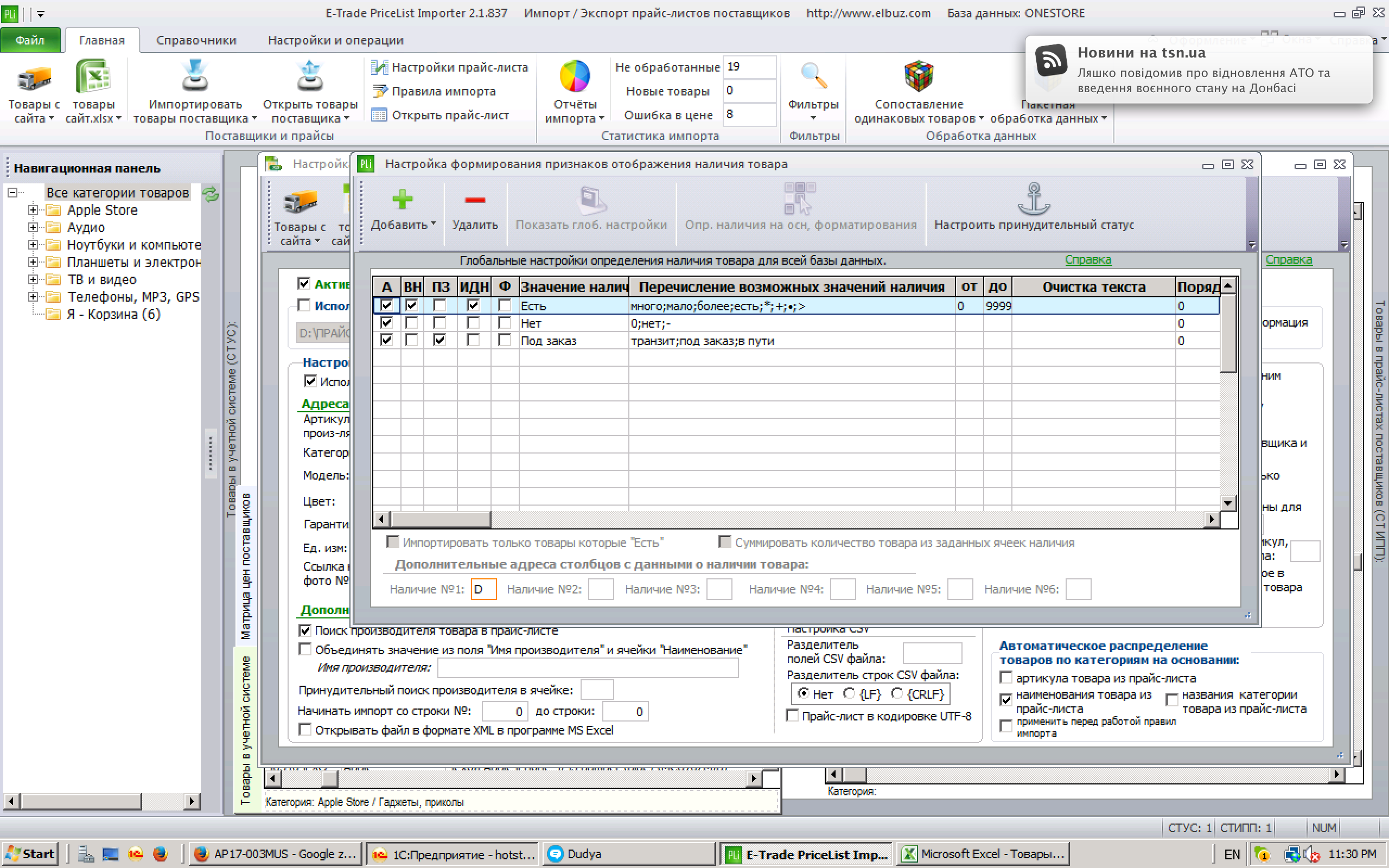
Task: Select the 'Я - Корзина (6)' tree item
Action: pos(113,315)
